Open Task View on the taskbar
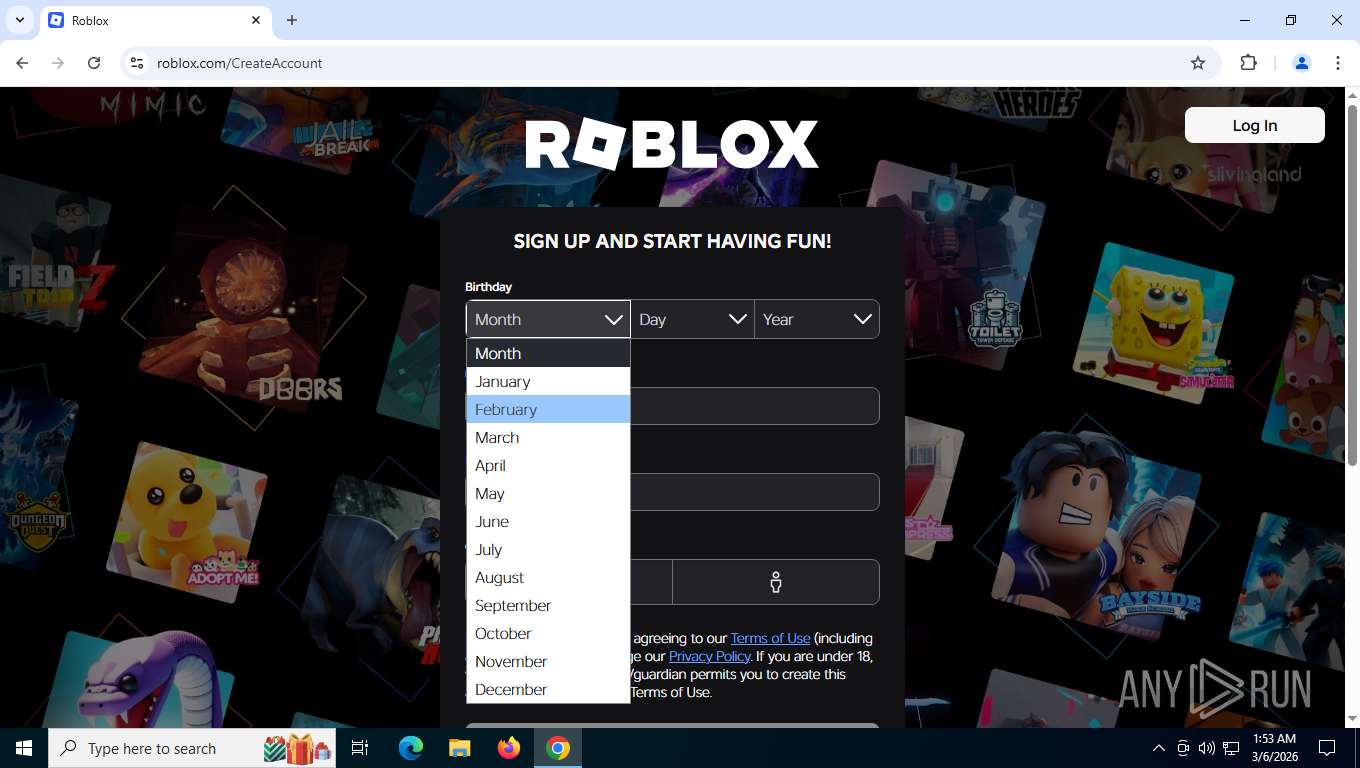Viewport: 1360px width, 768px height. pos(360,748)
